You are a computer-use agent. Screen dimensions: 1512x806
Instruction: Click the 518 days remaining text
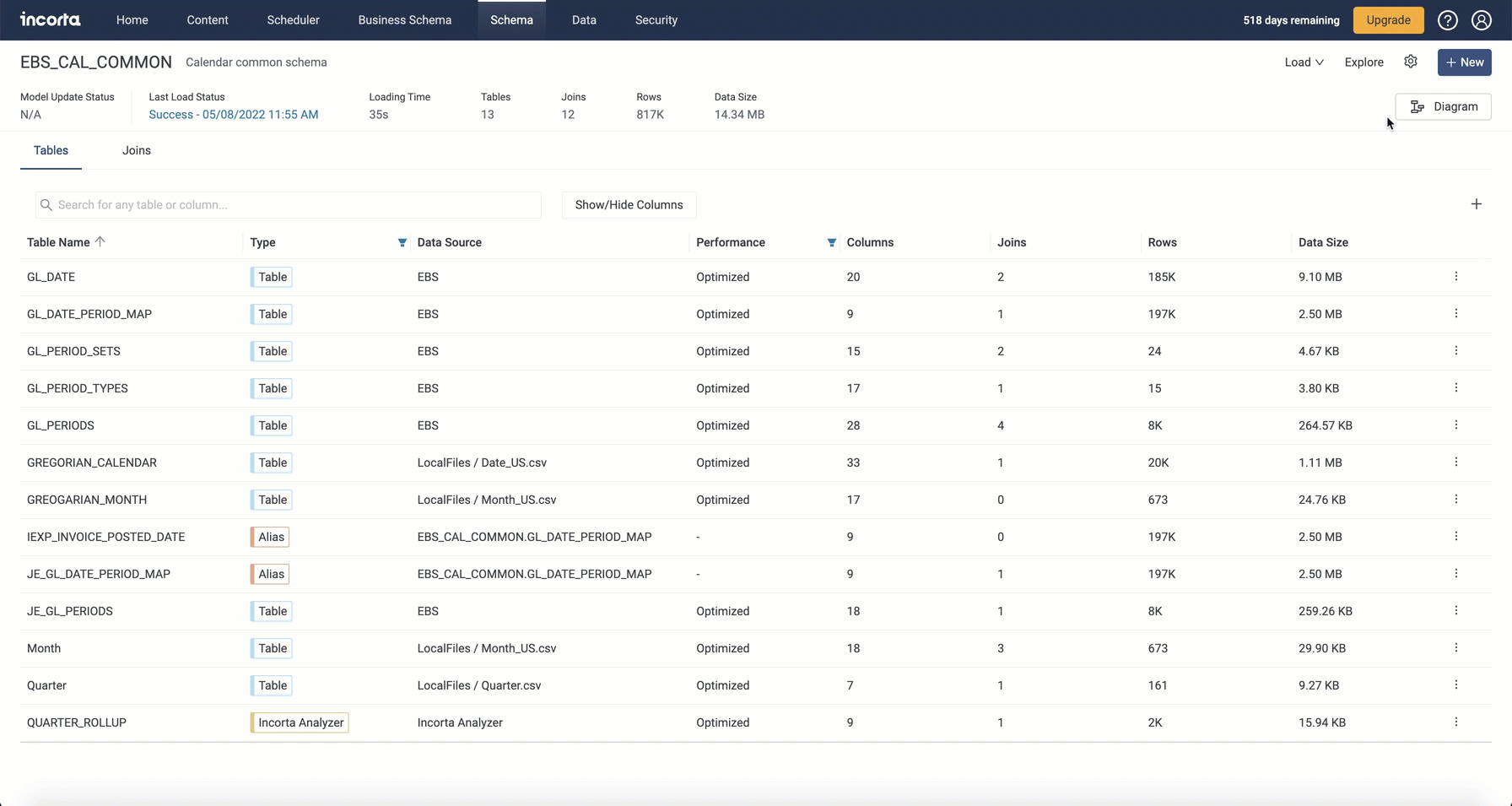[x=1291, y=20]
